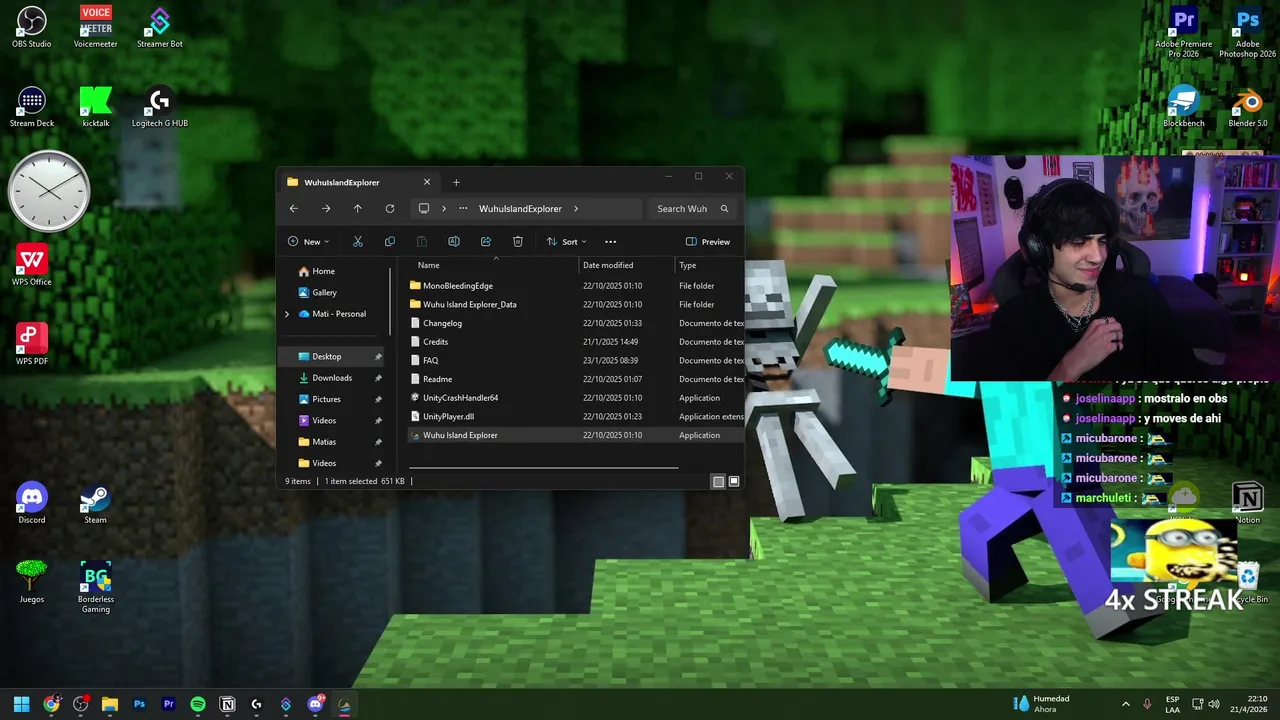Open Logitech G HUB desktop icon
The height and width of the screenshot is (720, 1280).
[160, 107]
